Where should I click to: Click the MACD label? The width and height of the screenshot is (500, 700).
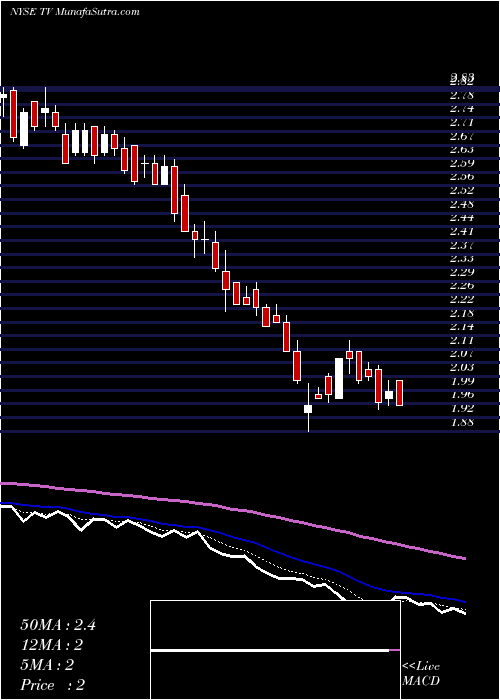(421, 681)
